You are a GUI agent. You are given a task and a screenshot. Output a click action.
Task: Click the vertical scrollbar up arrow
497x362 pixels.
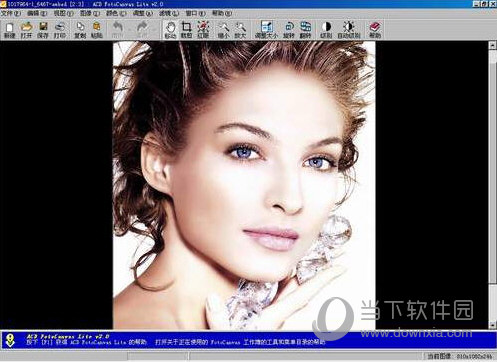(492, 45)
